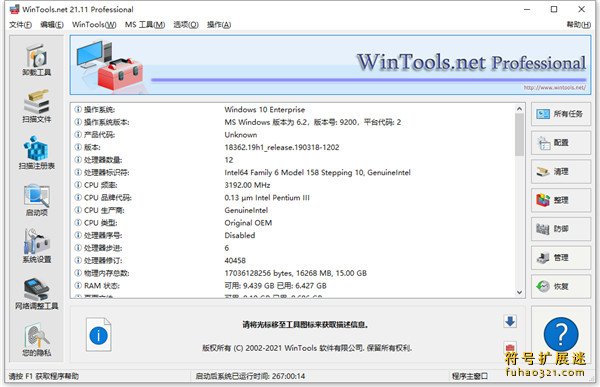Select the 恢复 restore category button

(561, 286)
